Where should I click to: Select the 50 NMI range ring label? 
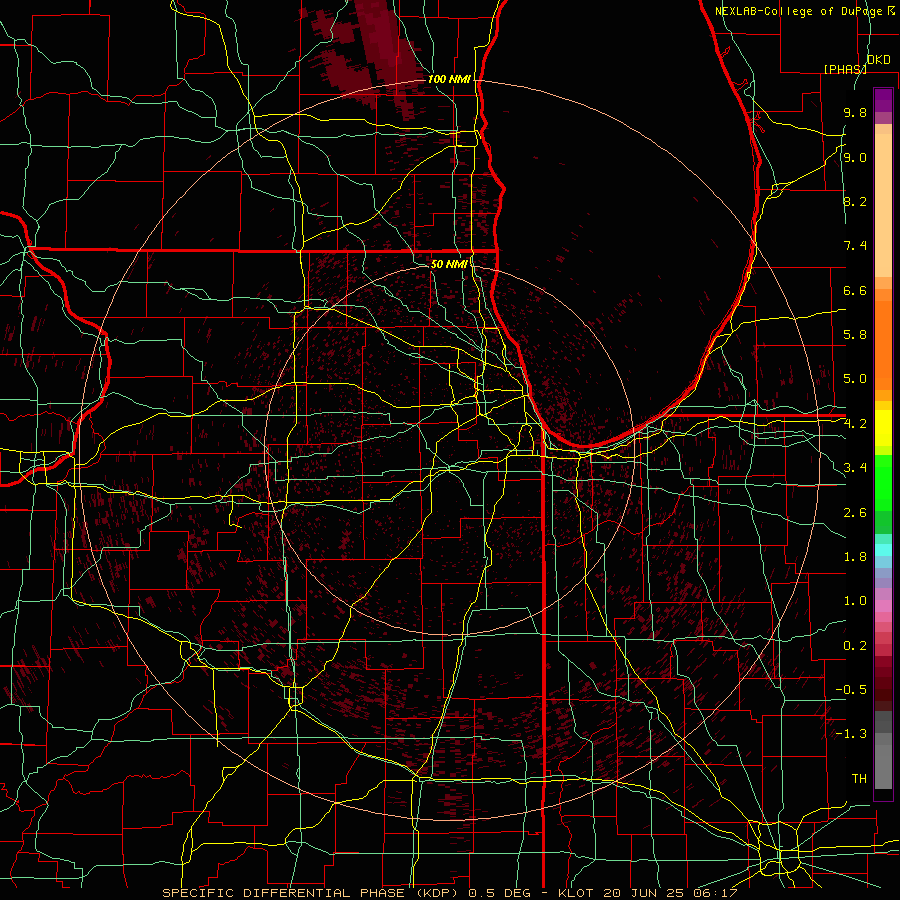pos(449,264)
